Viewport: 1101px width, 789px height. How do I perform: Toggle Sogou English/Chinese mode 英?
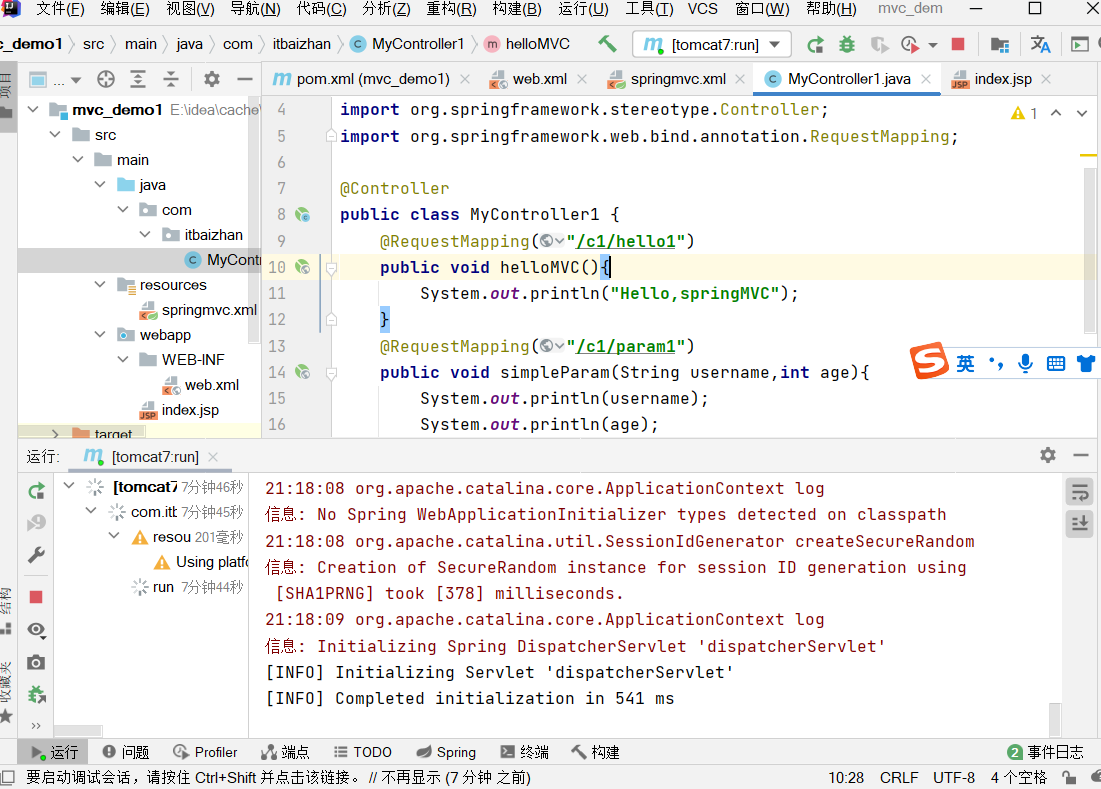(965, 364)
